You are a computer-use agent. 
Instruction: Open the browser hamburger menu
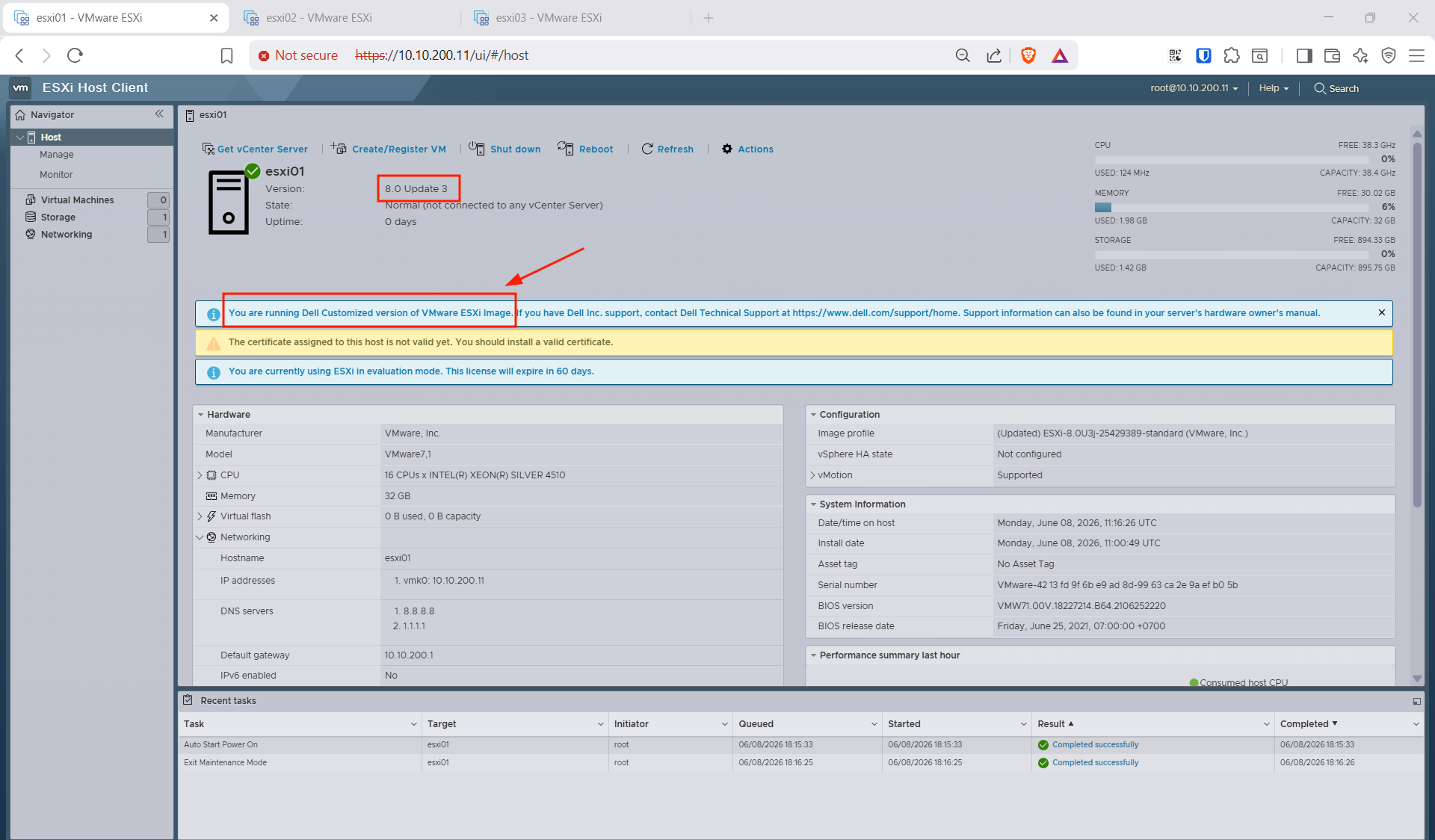coord(1416,55)
